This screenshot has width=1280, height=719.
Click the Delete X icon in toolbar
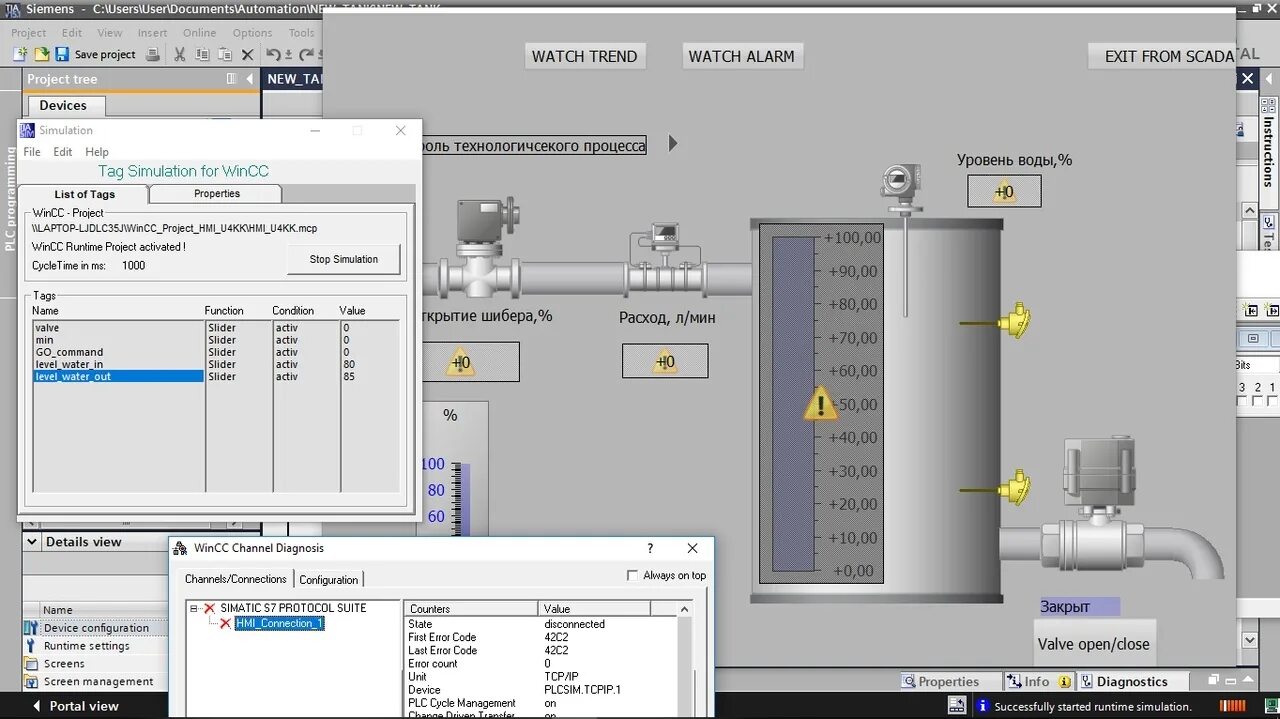click(x=247, y=54)
